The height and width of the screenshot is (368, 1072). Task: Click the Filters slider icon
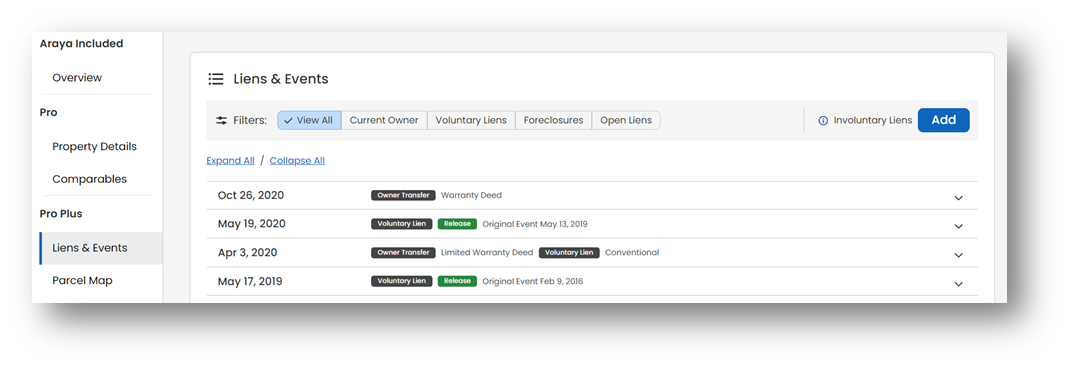pos(222,120)
